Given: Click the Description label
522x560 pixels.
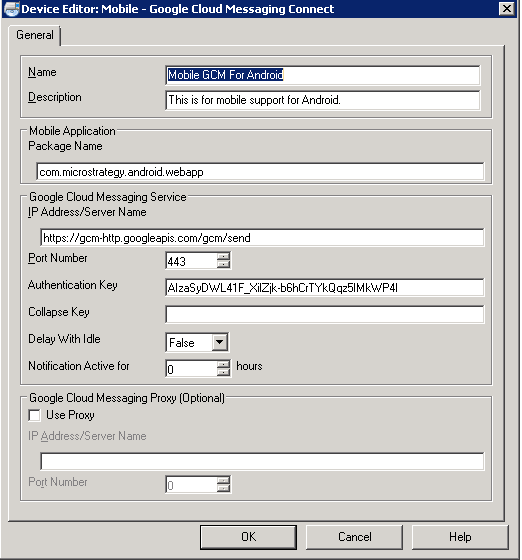Looking at the screenshot, I should [x=55, y=97].
